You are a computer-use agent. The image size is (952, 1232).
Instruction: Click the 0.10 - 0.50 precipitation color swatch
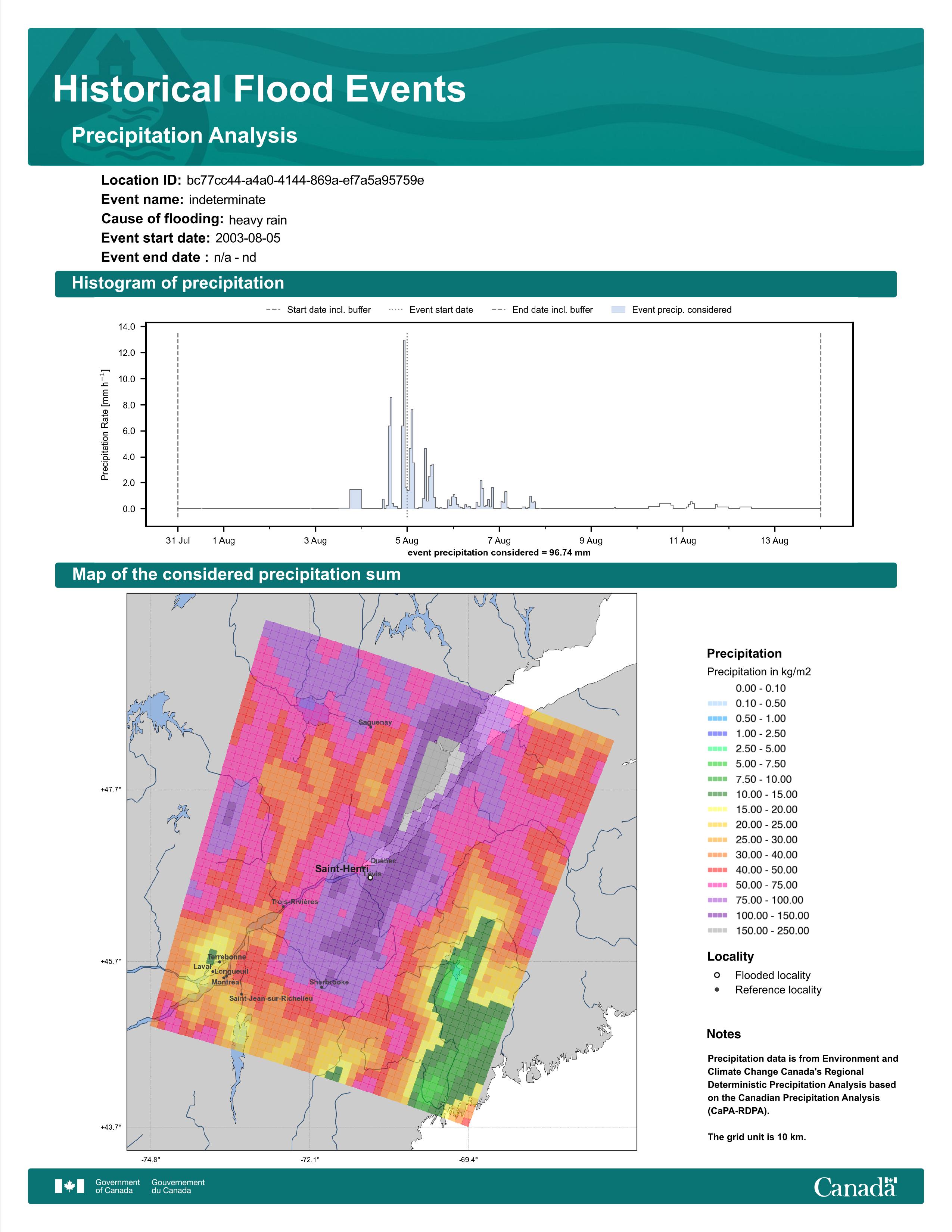(x=717, y=703)
